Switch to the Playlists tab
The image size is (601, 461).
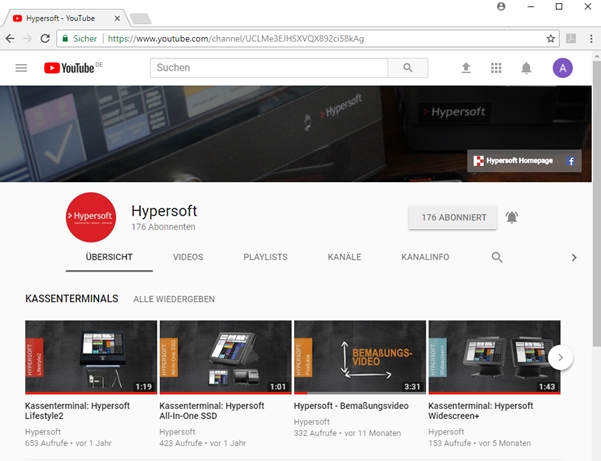pyautogui.click(x=265, y=257)
